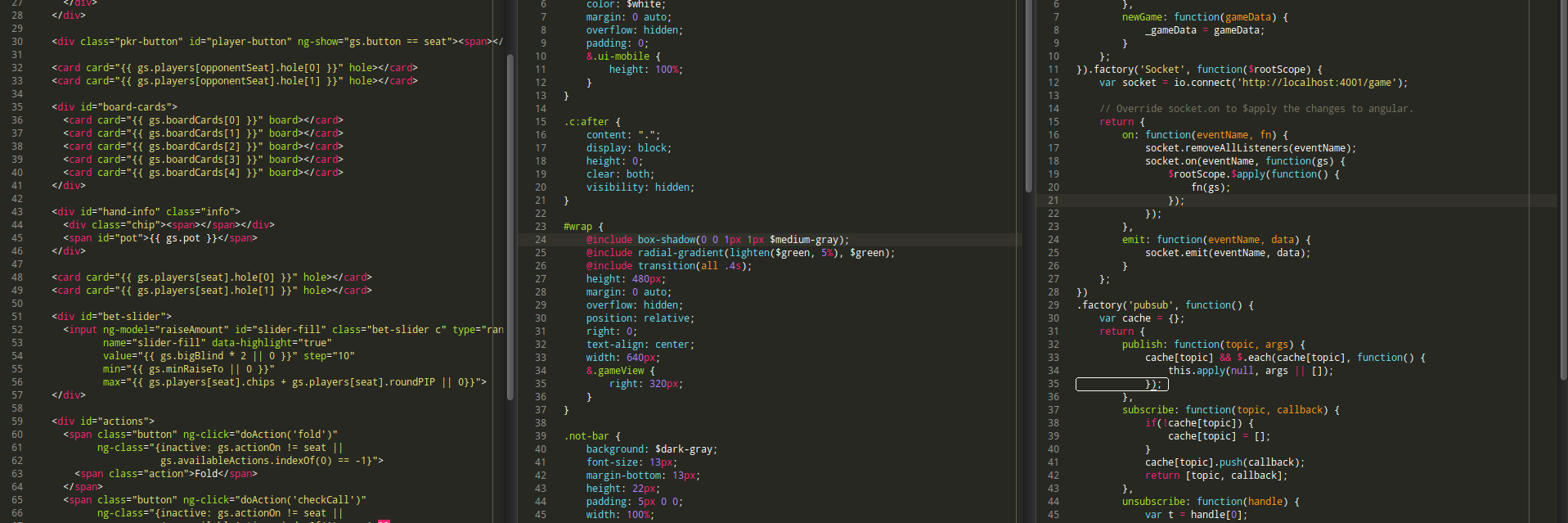This screenshot has height=523, width=1568.
Task: Click the io.connect localhost:4001 line
Action: tap(1254, 83)
